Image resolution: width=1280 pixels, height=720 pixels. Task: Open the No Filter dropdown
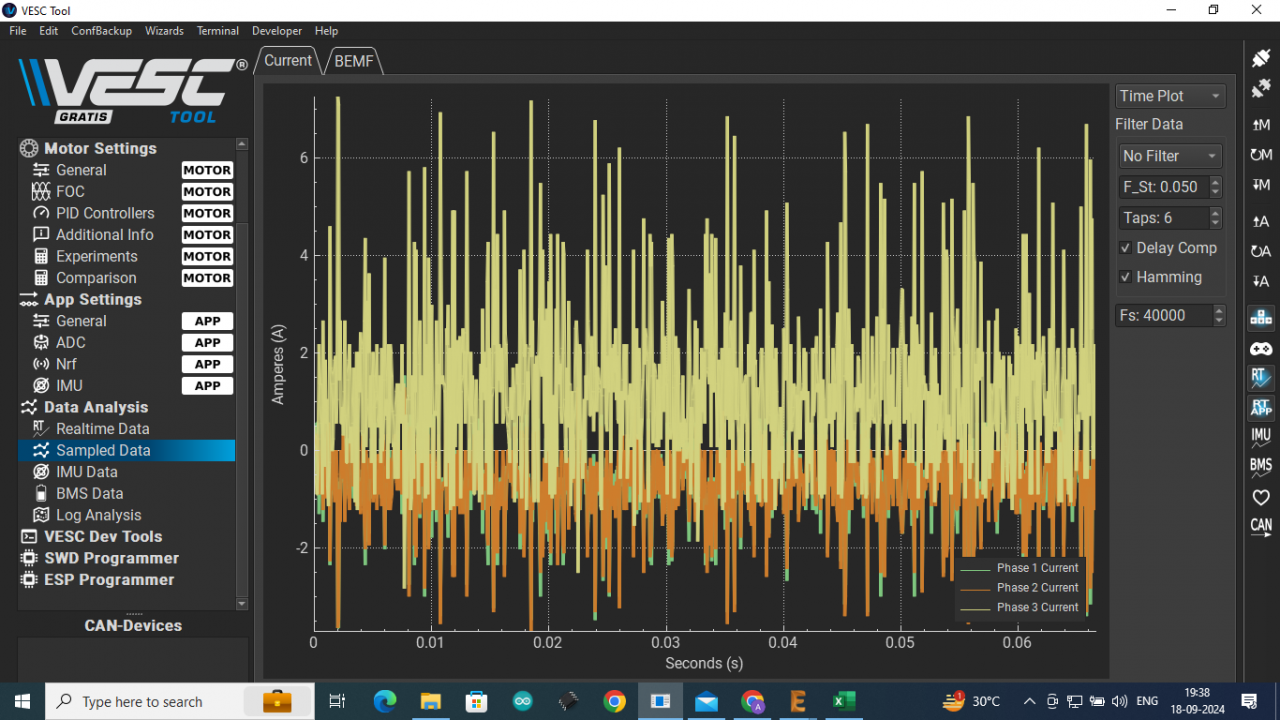click(1170, 156)
